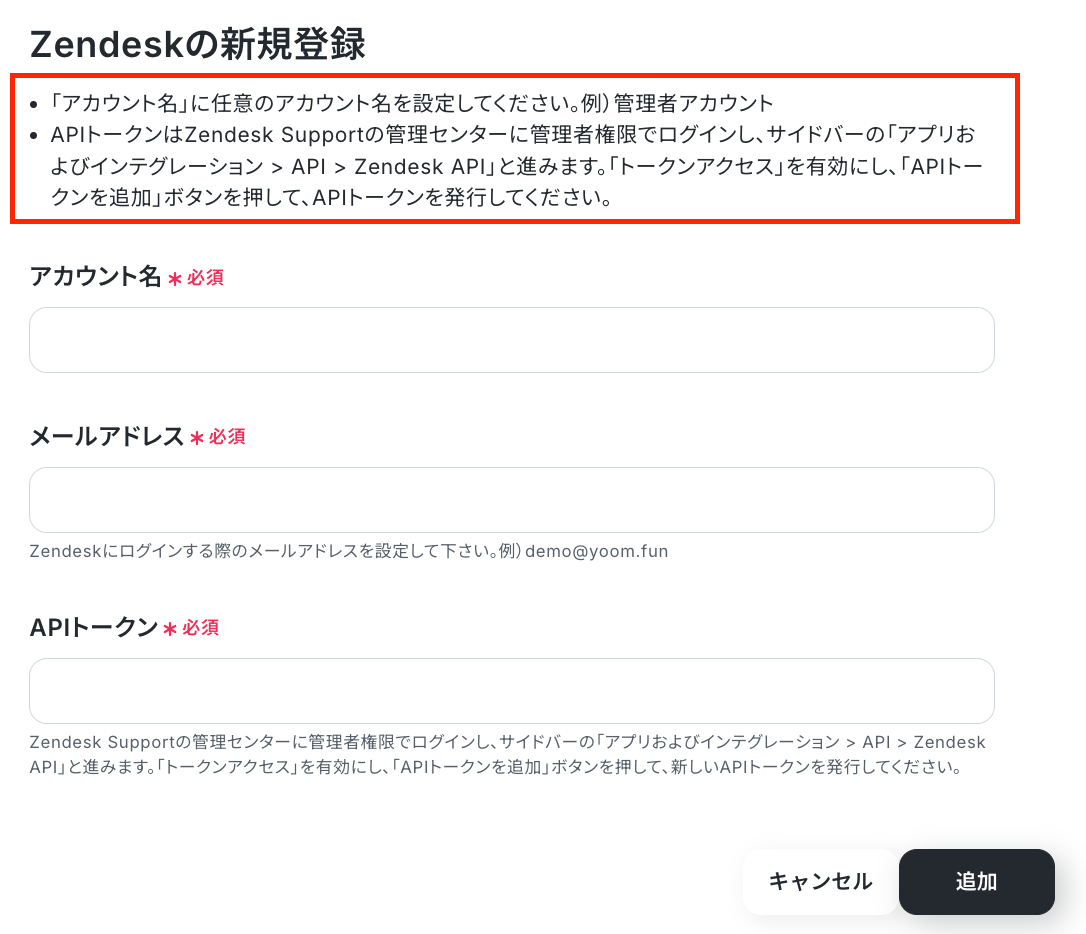
Task: Click the red asterisk beside メールアドレス
Action: [x=197, y=438]
